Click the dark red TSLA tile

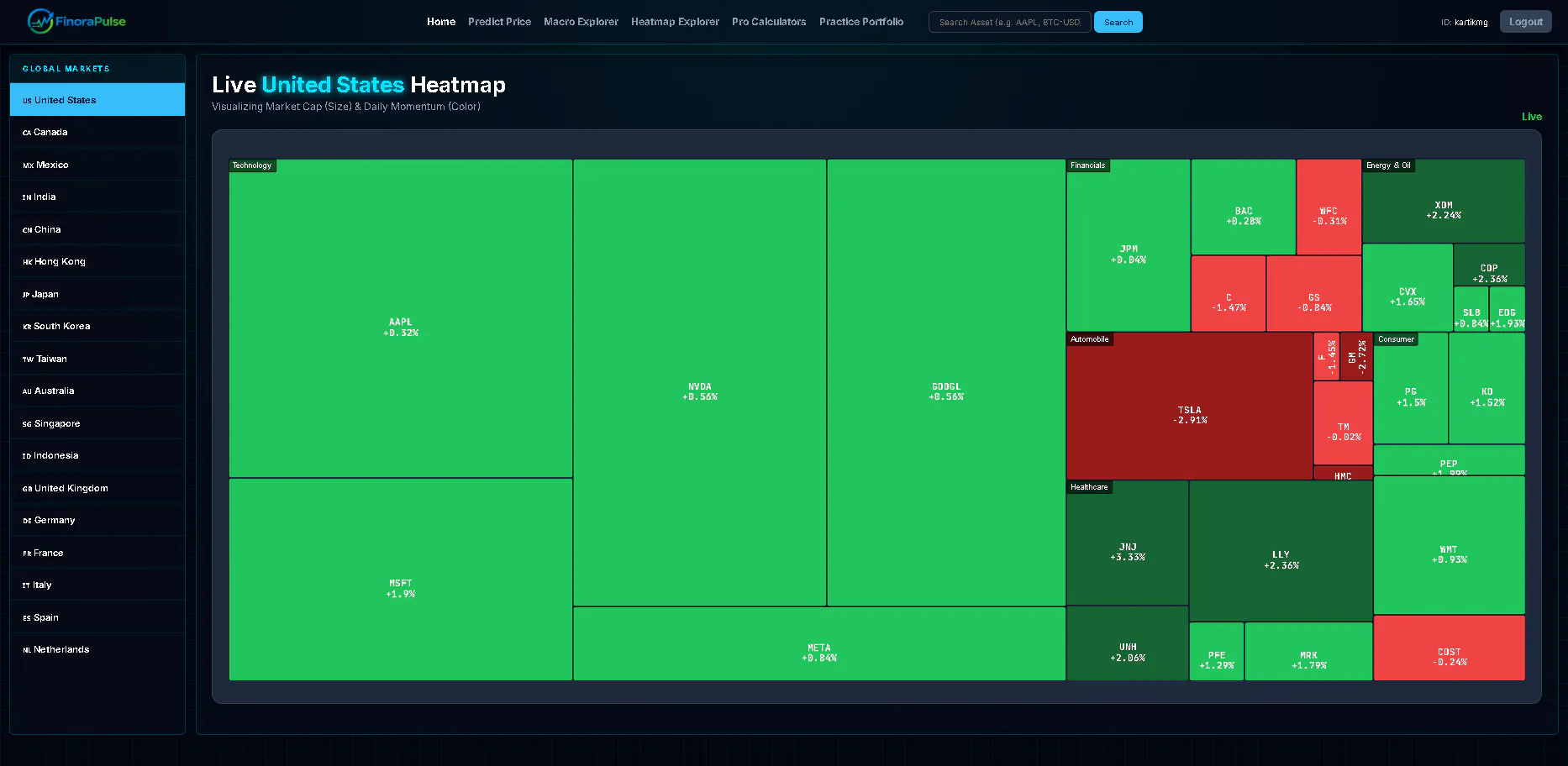(1190, 407)
